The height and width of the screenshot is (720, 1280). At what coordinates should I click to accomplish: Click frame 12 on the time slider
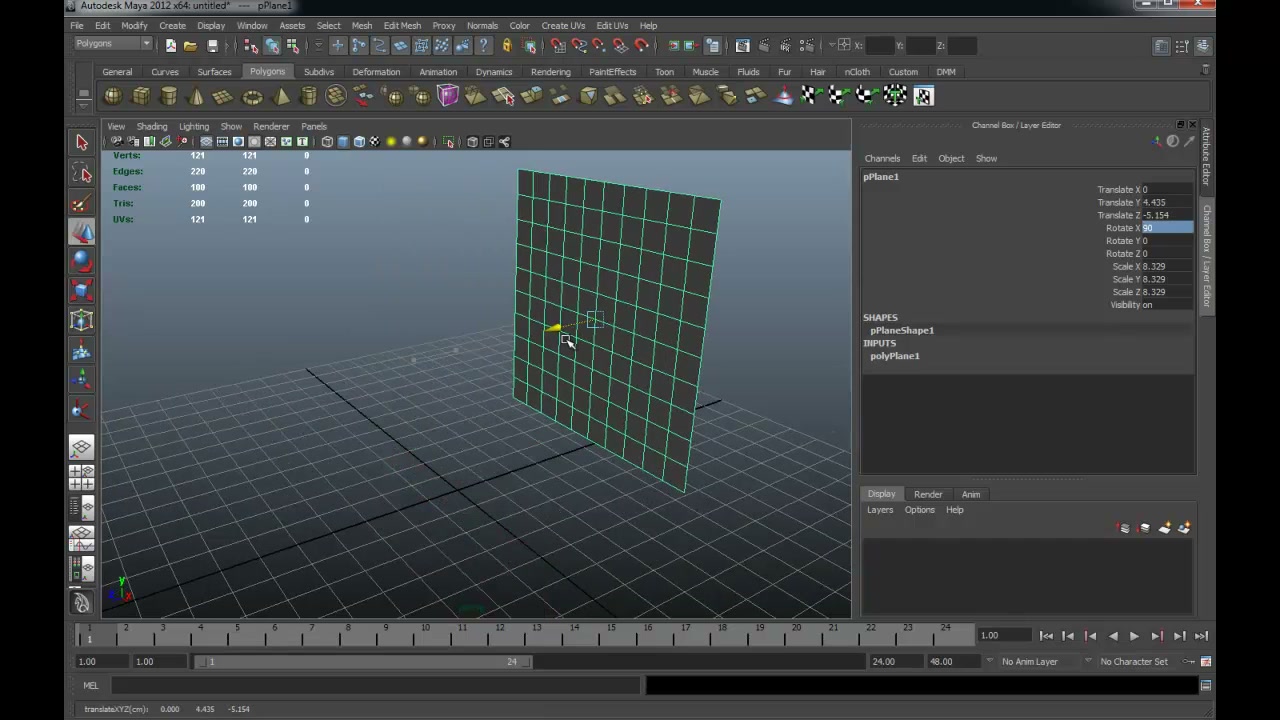(x=499, y=633)
